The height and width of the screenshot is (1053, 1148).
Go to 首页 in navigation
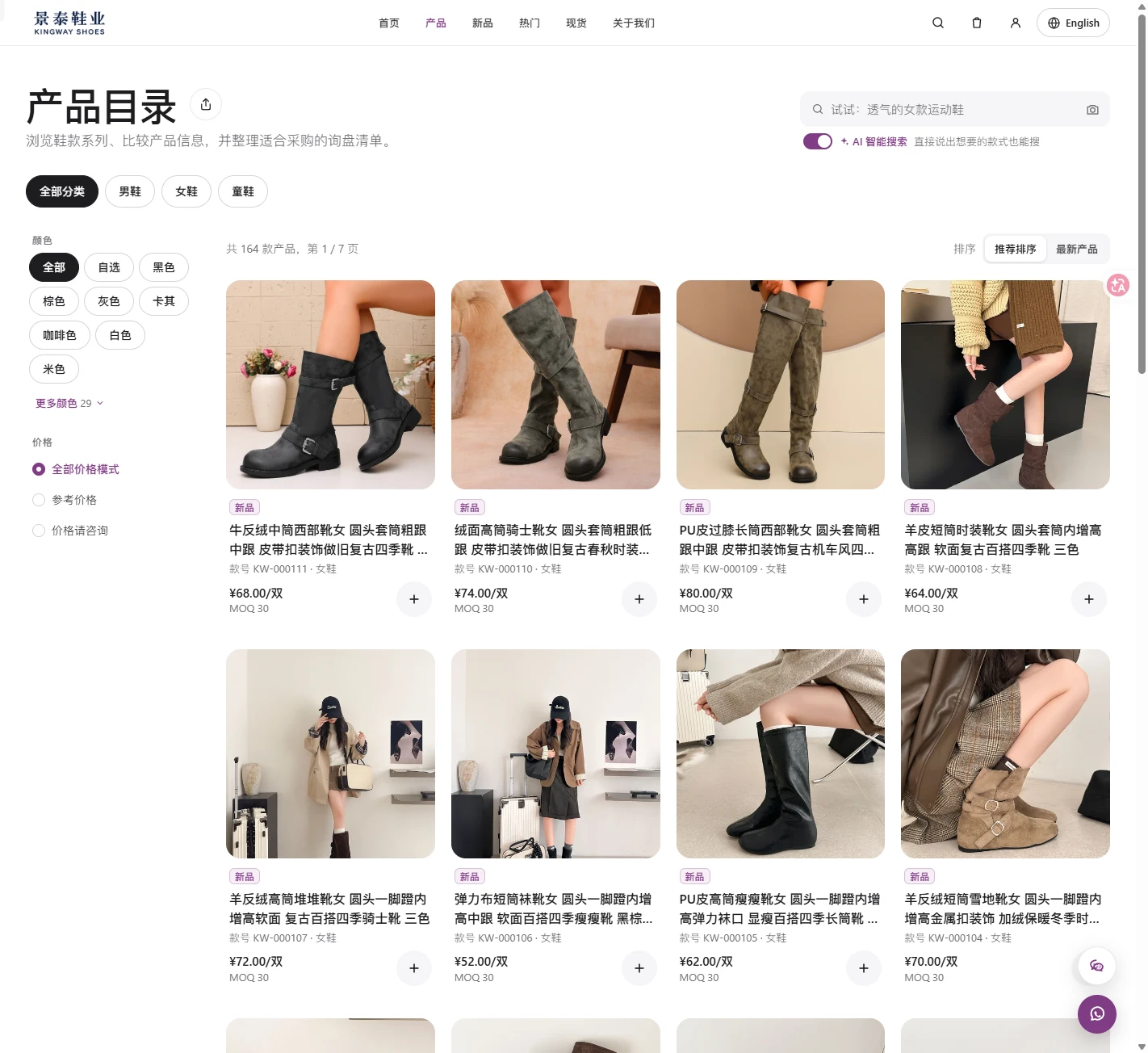click(x=389, y=23)
